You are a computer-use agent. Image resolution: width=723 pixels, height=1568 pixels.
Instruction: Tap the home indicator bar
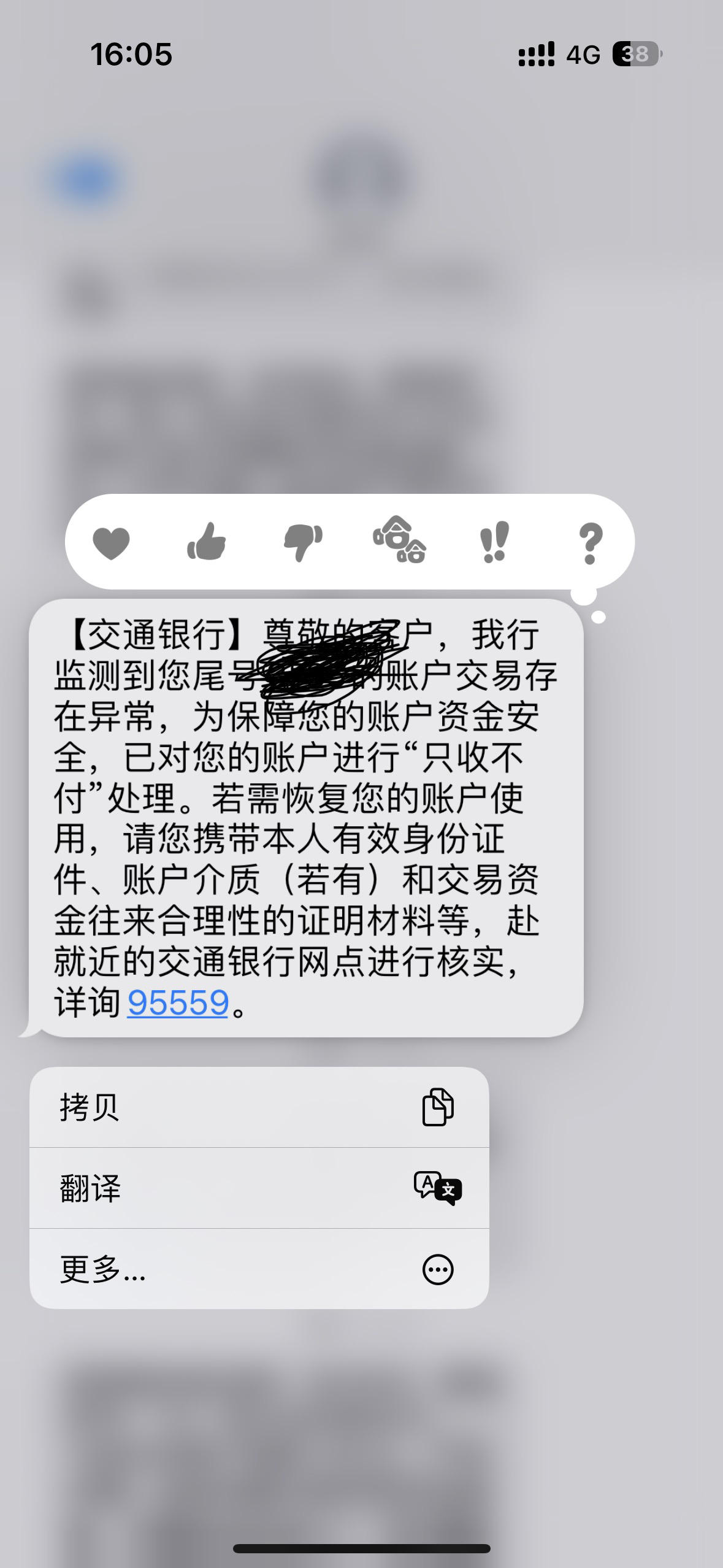(362, 1548)
